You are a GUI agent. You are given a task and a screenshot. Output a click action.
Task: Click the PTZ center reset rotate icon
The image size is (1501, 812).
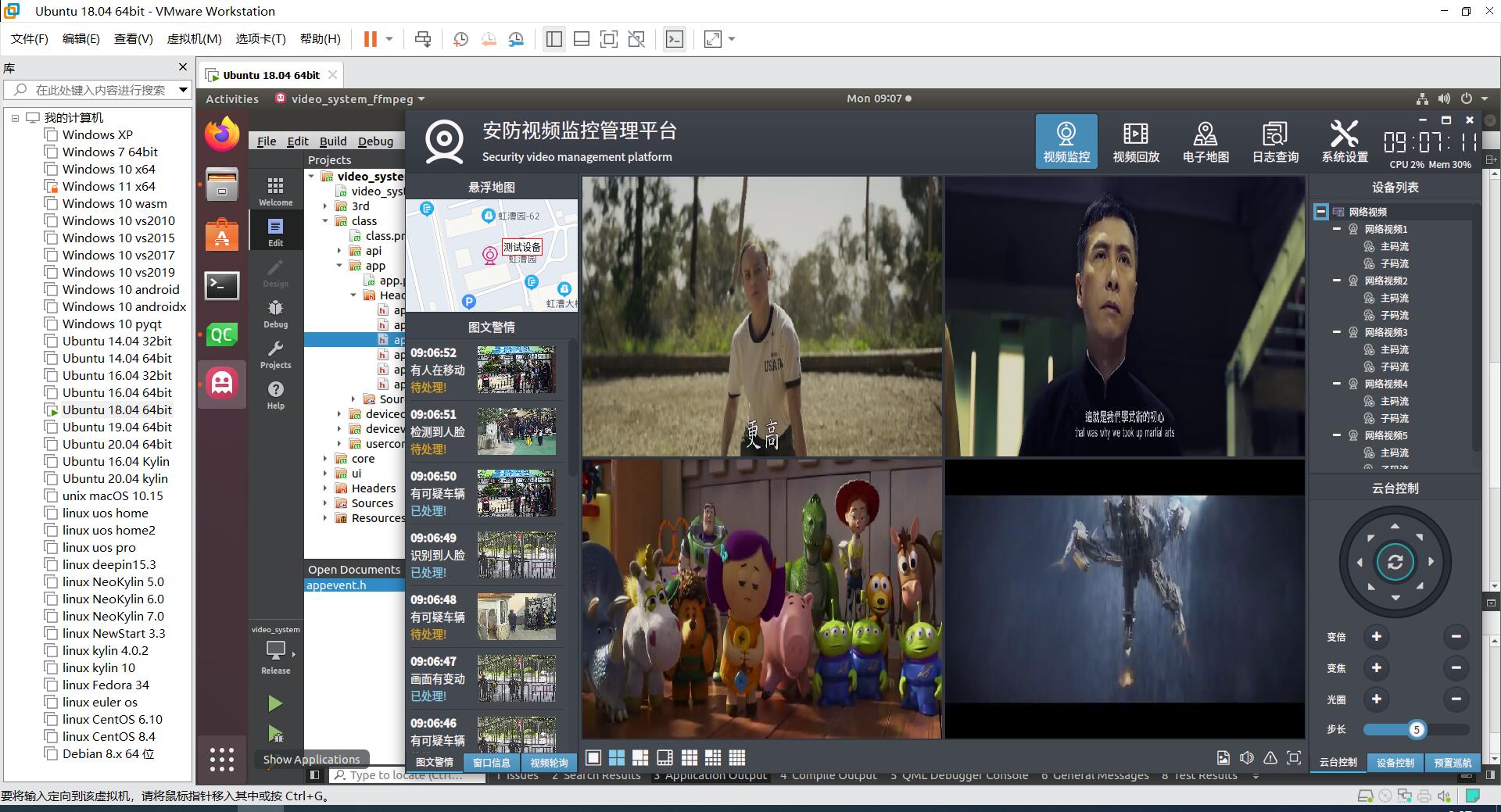point(1395,562)
